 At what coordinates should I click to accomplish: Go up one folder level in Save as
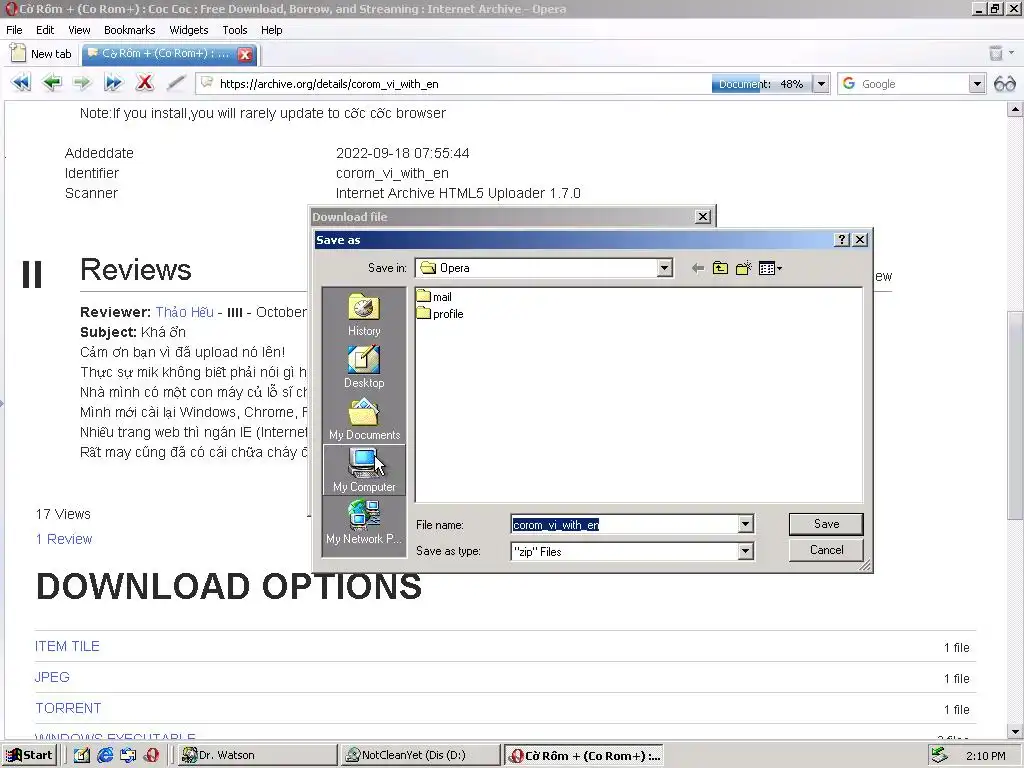[720, 268]
